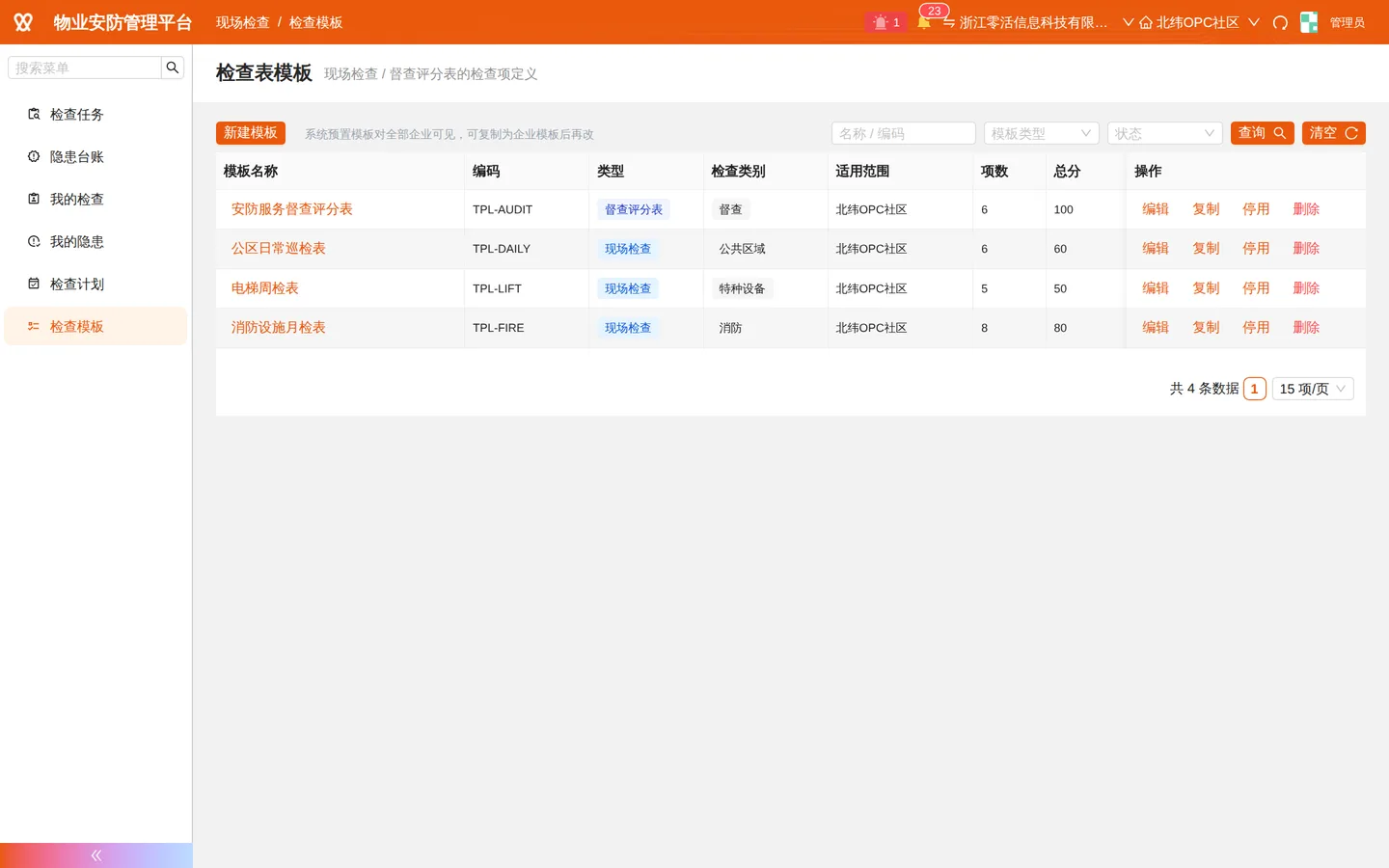Image resolution: width=1389 pixels, height=868 pixels.
Task: Open the alarm alert indicator
Action: pyautogui.click(x=885, y=22)
